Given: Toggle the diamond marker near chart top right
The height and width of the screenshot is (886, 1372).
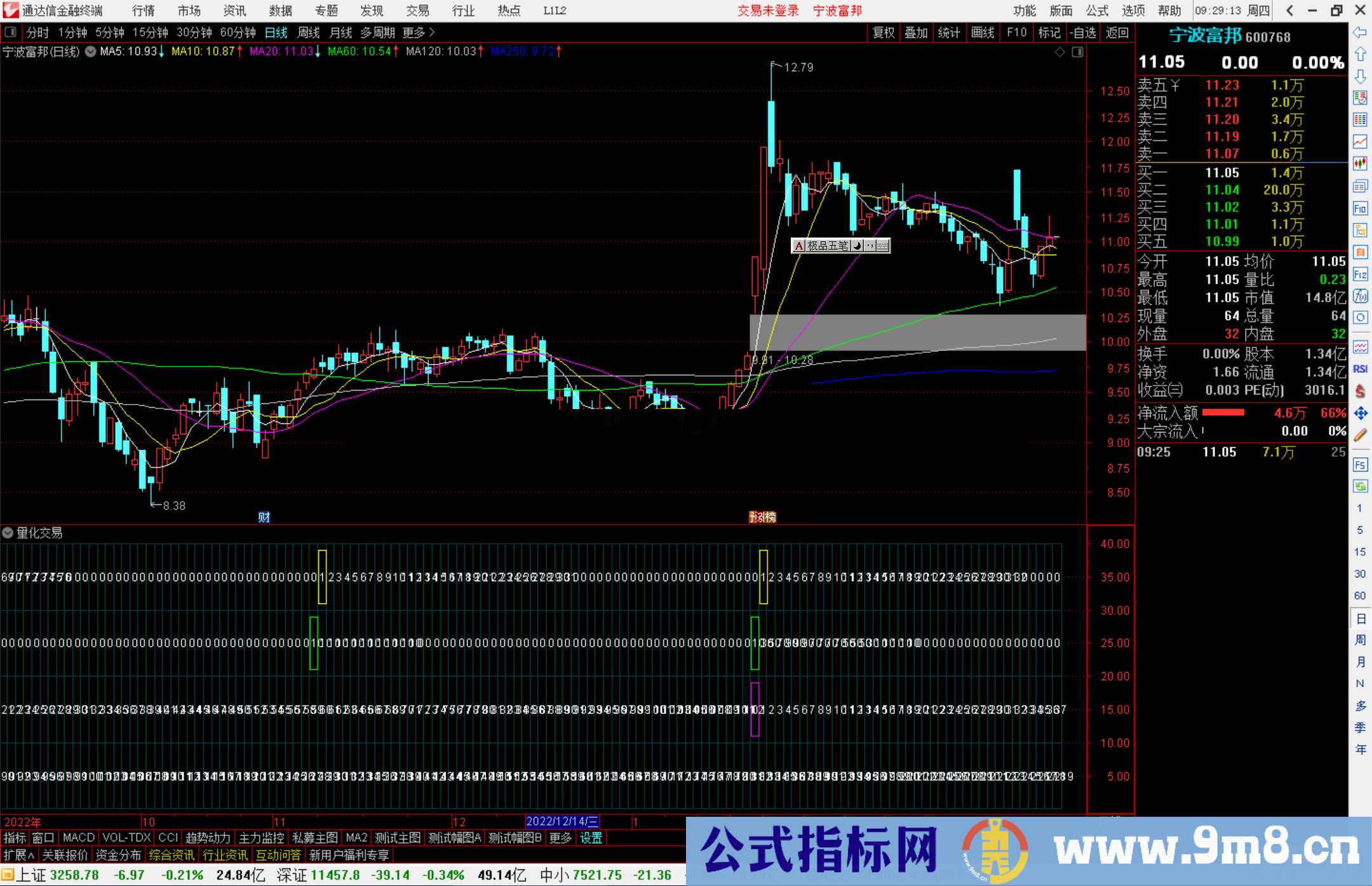Looking at the screenshot, I should point(1059,52).
